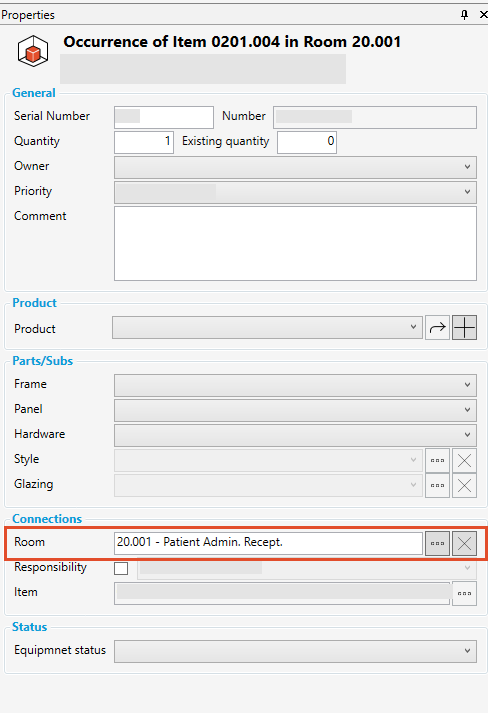Toggle the Responsibility checkbox
Image resolution: width=488 pixels, height=713 pixels.
(121, 568)
